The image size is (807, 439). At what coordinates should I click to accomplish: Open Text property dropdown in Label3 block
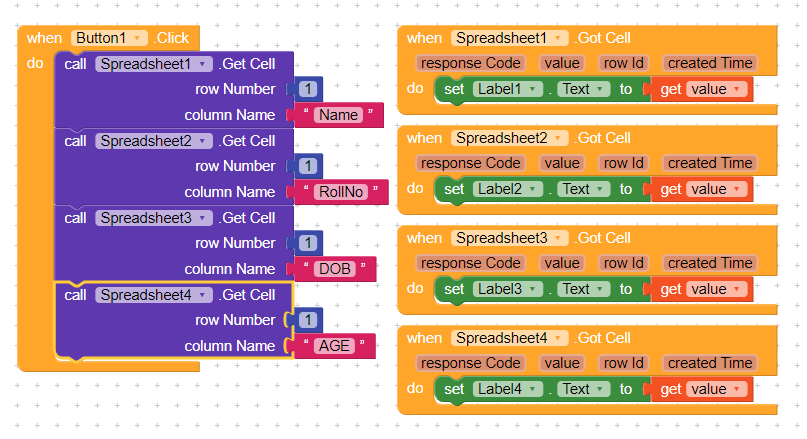coord(583,289)
